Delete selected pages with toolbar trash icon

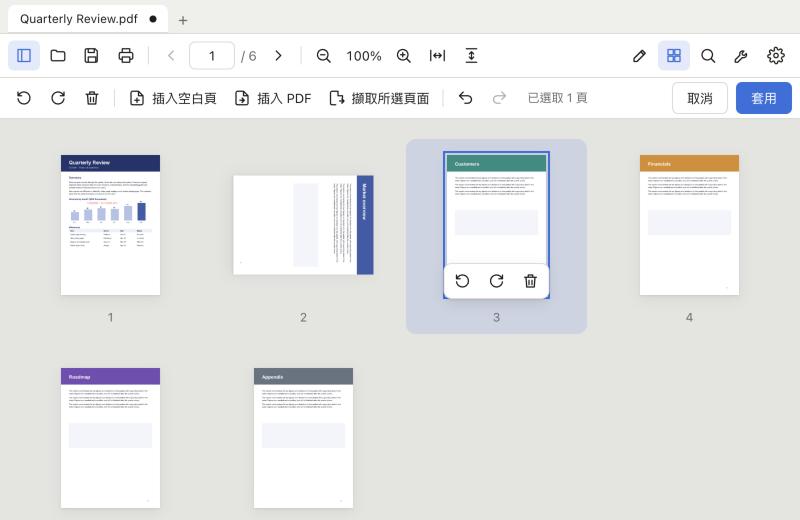[x=92, y=98]
